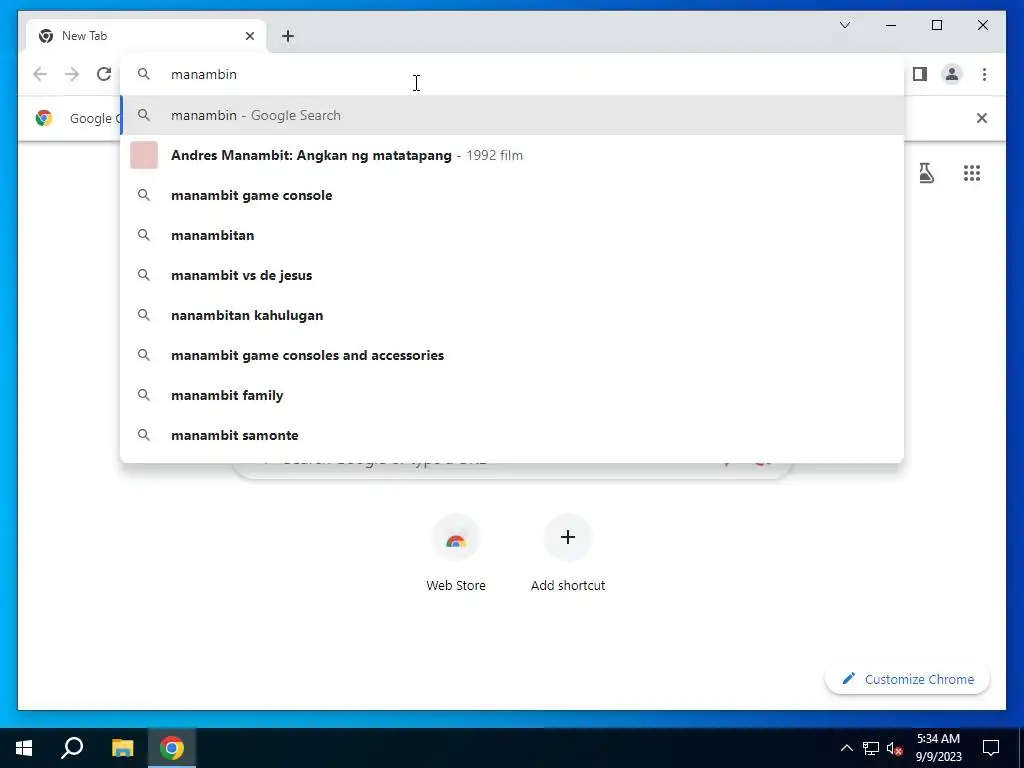Choose nanambitan kahulugan suggestion
The image size is (1024, 768).
pyautogui.click(x=513, y=315)
